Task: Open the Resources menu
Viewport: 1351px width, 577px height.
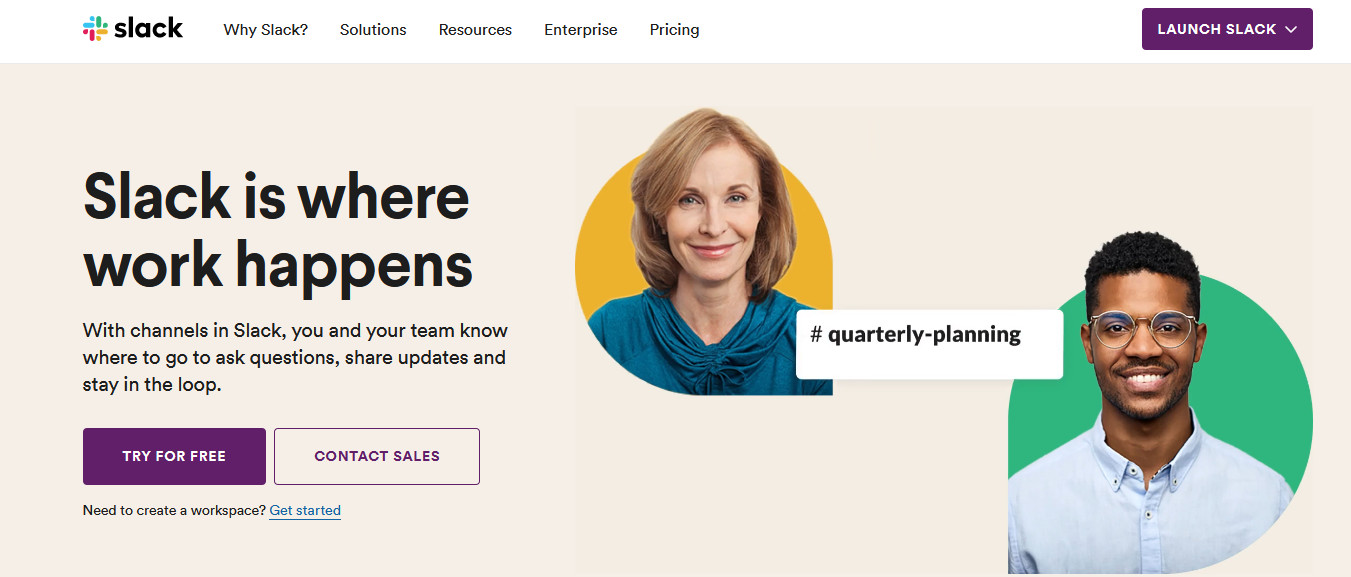Action: point(475,30)
